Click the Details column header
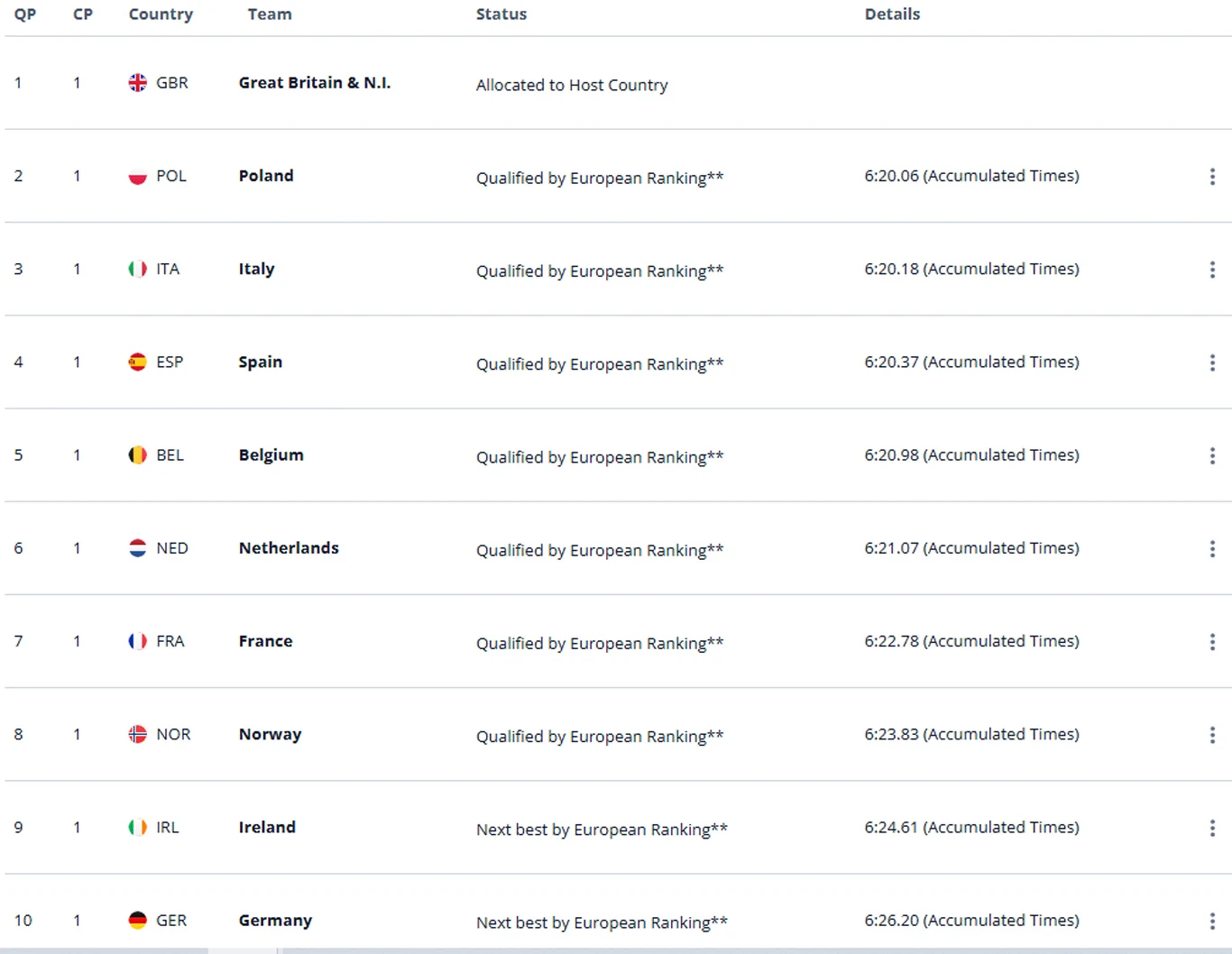 (x=892, y=14)
